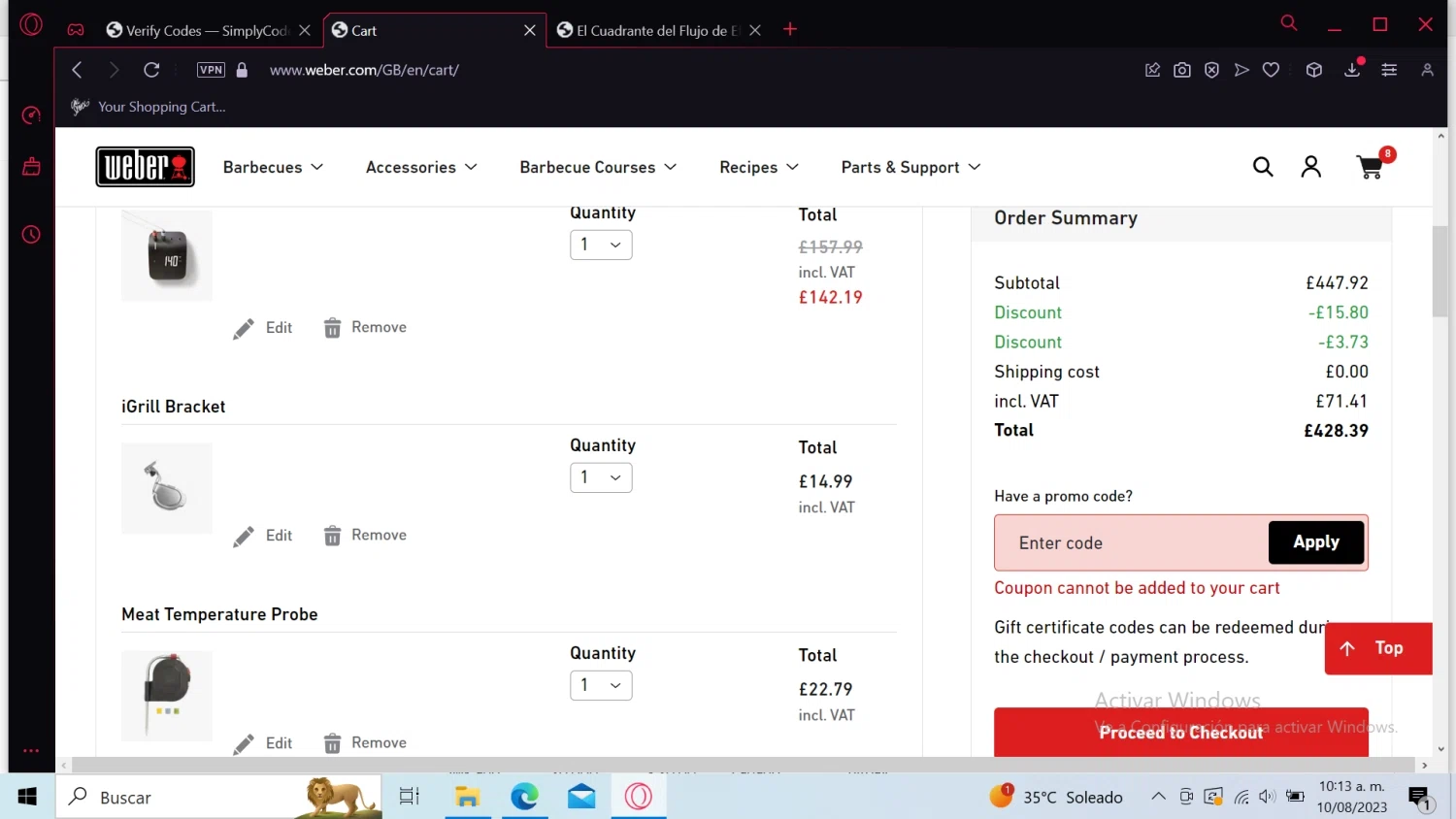
Task: Expand the Barbecues menu
Action: [274, 167]
